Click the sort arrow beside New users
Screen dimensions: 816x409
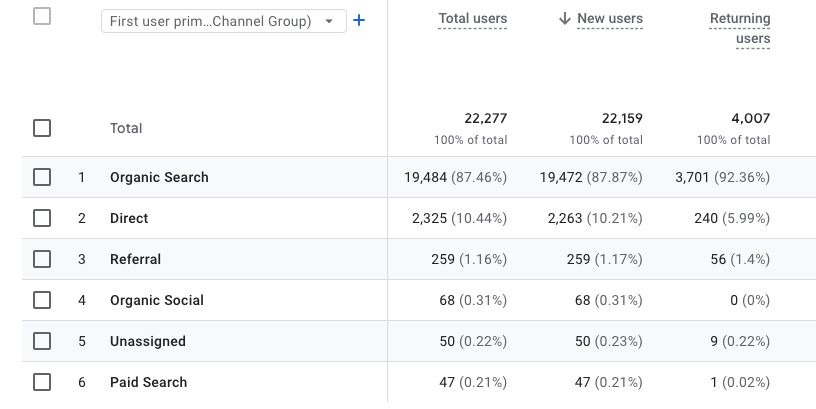tap(565, 19)
